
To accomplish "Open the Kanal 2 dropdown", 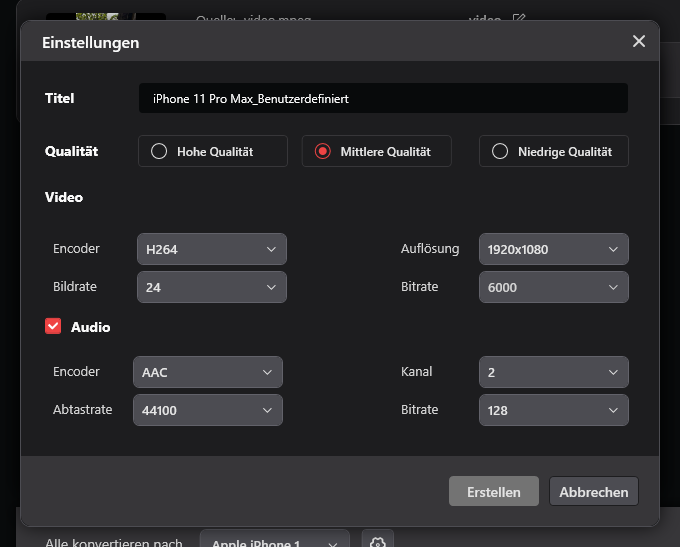I will [553, 372].
